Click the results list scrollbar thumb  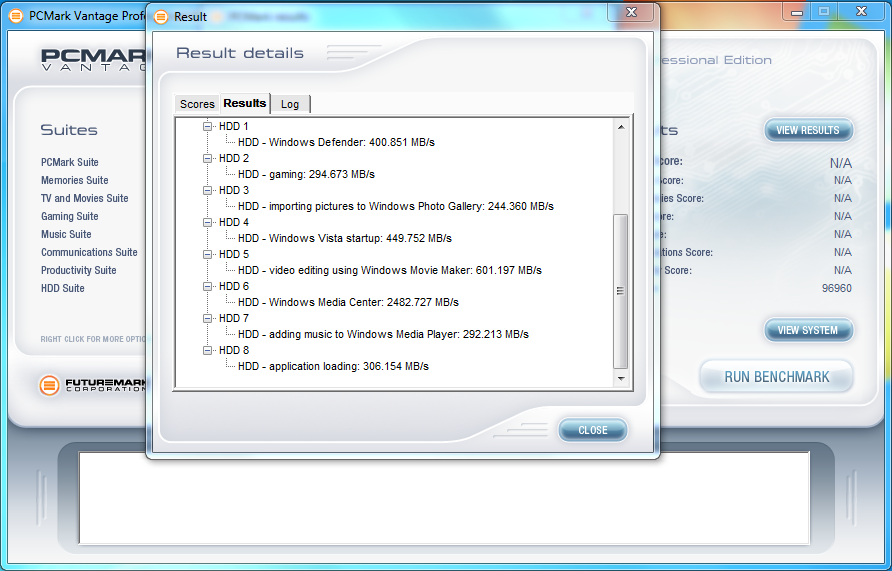(621, 291)
